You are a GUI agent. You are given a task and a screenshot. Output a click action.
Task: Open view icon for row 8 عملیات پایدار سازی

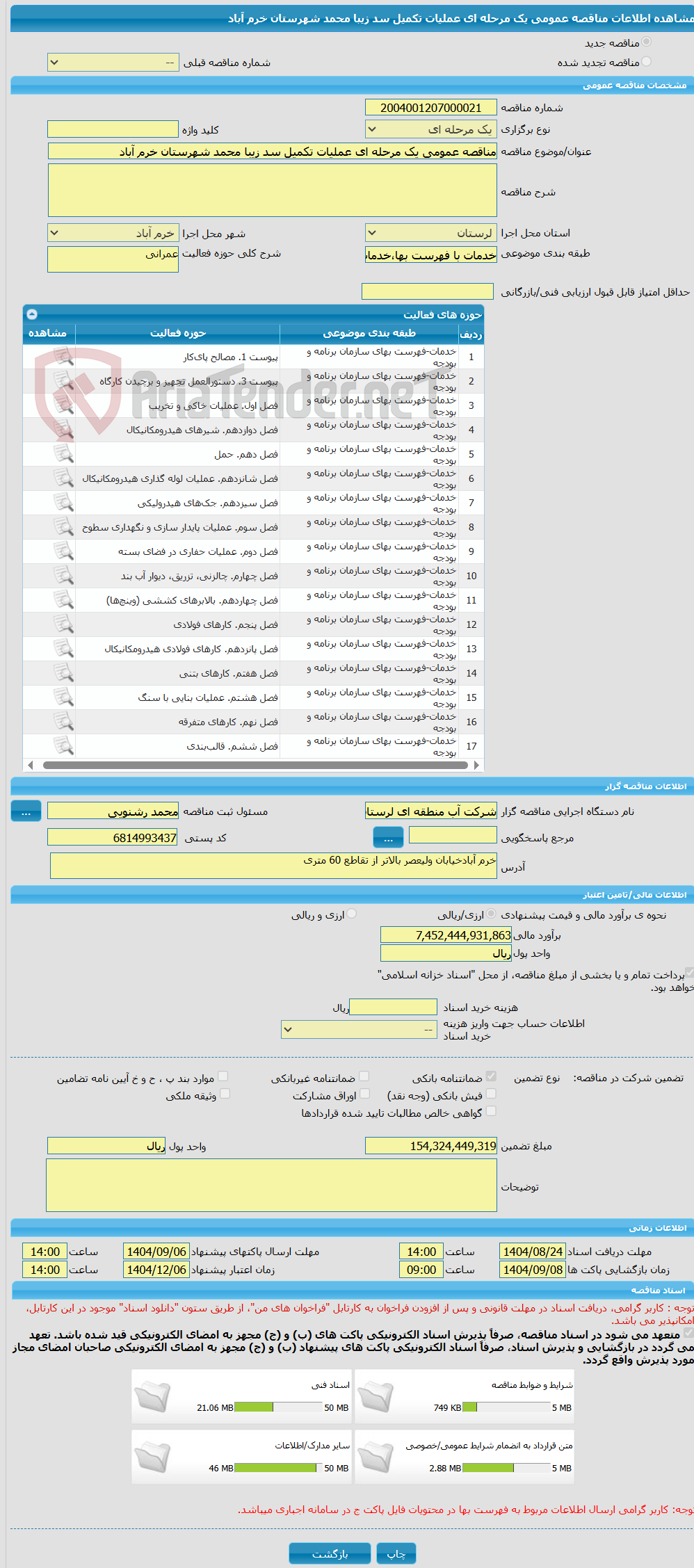(63, 527)
